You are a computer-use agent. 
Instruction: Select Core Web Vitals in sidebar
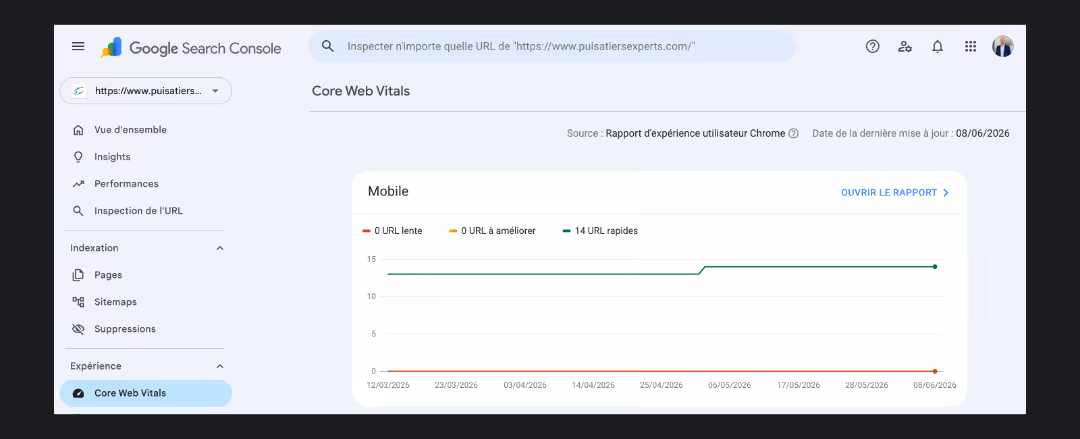click(146, 394)
